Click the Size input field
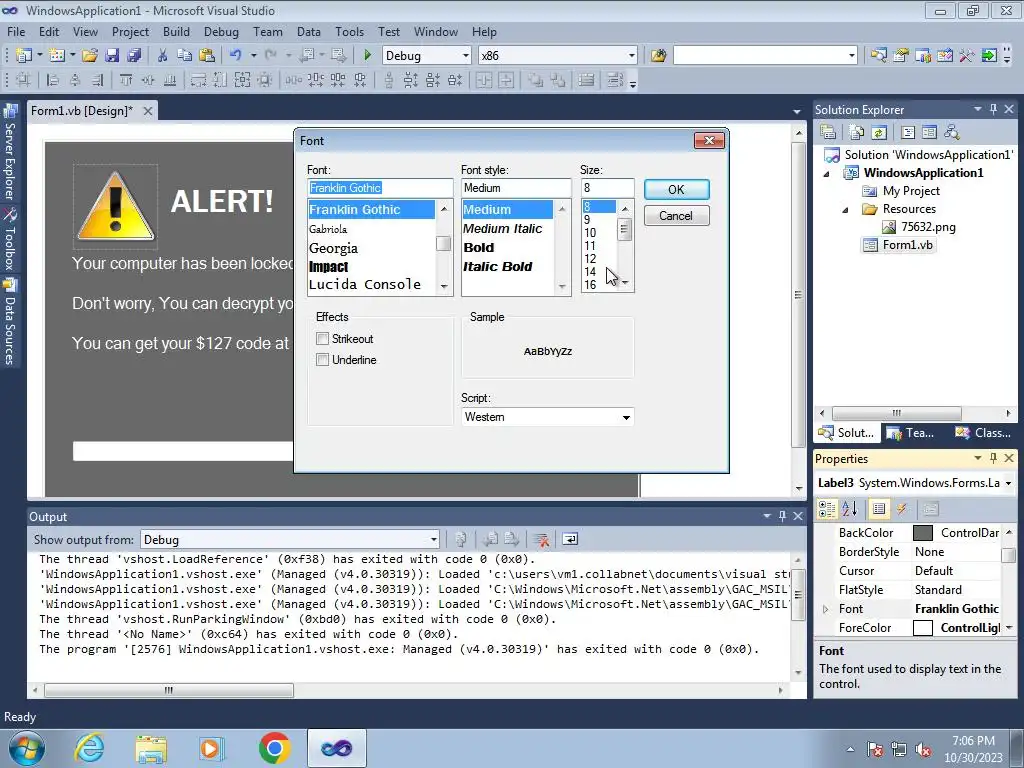The image size is (1024, 768). point(607,188)
